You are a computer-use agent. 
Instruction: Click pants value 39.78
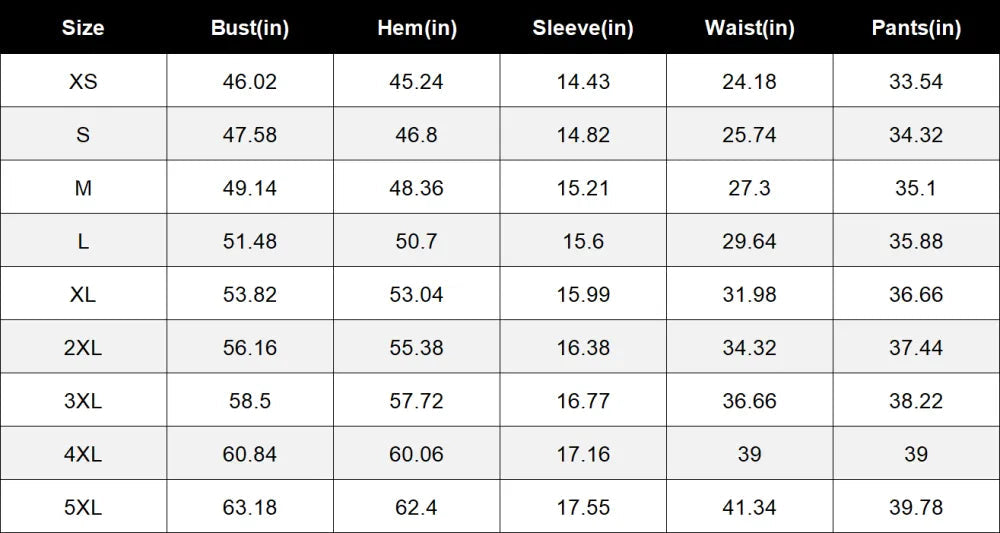(916, 507)
